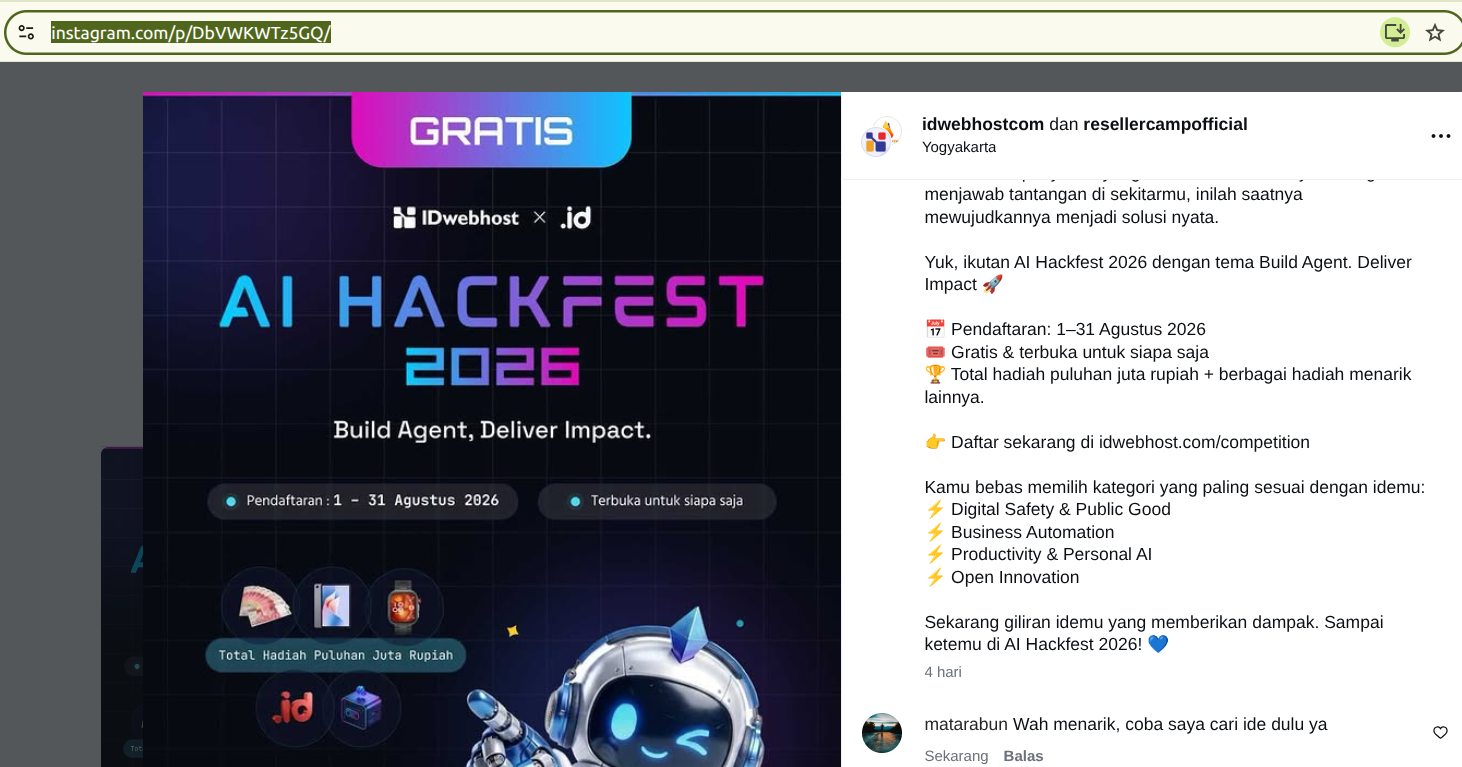Click the "Digital Safety & Public Good" category line
Image resolution: width=1462 pixels, height=767 pixels.
(1048, 509)
